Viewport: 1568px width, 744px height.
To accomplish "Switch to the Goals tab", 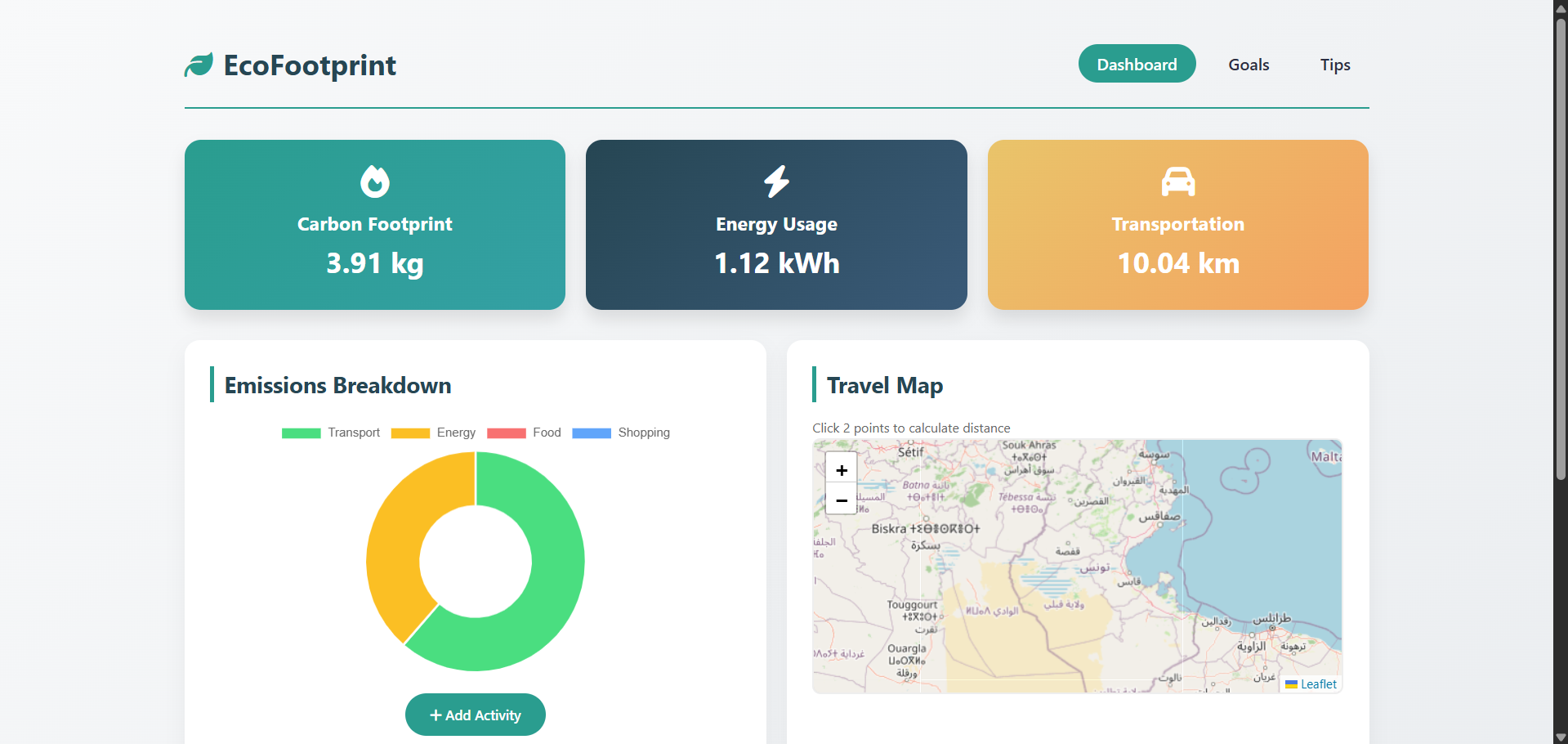I will tap(1249, 65).
